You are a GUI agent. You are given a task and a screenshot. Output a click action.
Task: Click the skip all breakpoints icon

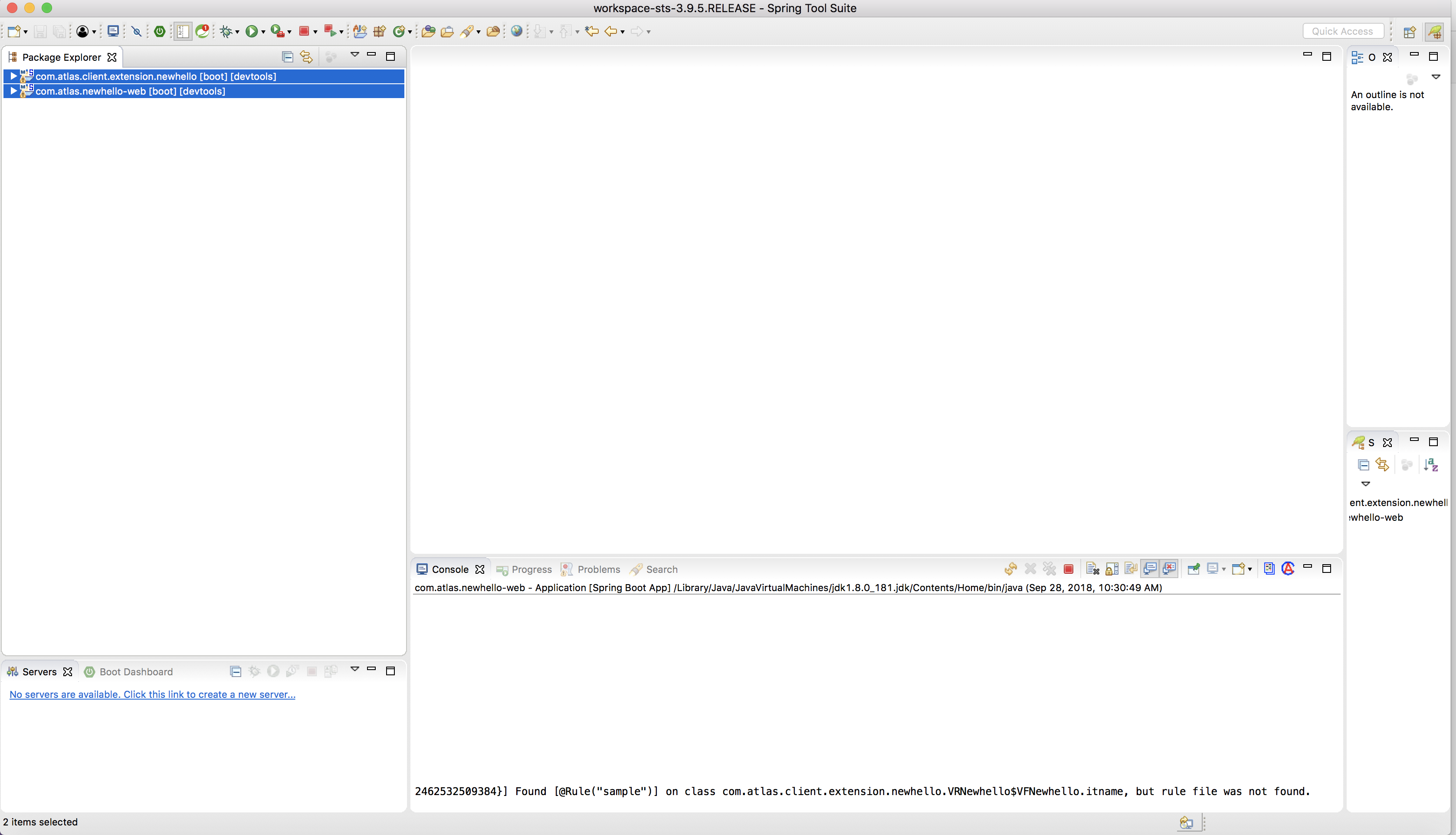click(136, 32)
